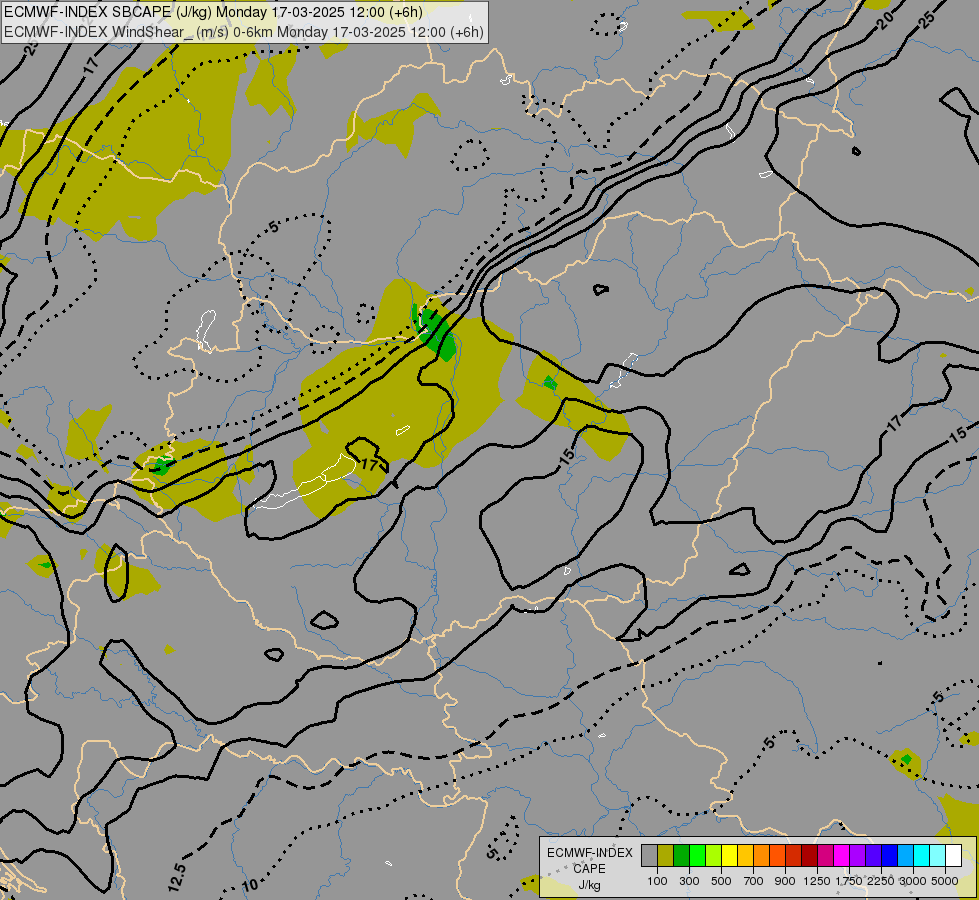This screenshot has height=900, width=979.
Task: Click the J/kg unit label in the legend
Action: pos(589,886)
